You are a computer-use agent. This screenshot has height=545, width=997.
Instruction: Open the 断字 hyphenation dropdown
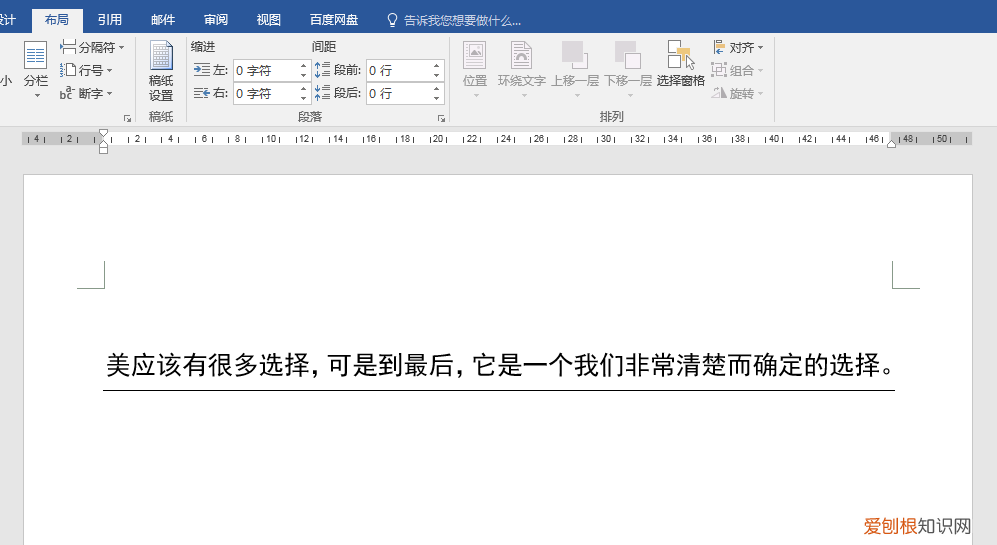pyautogui.click(x=86, y=93)
